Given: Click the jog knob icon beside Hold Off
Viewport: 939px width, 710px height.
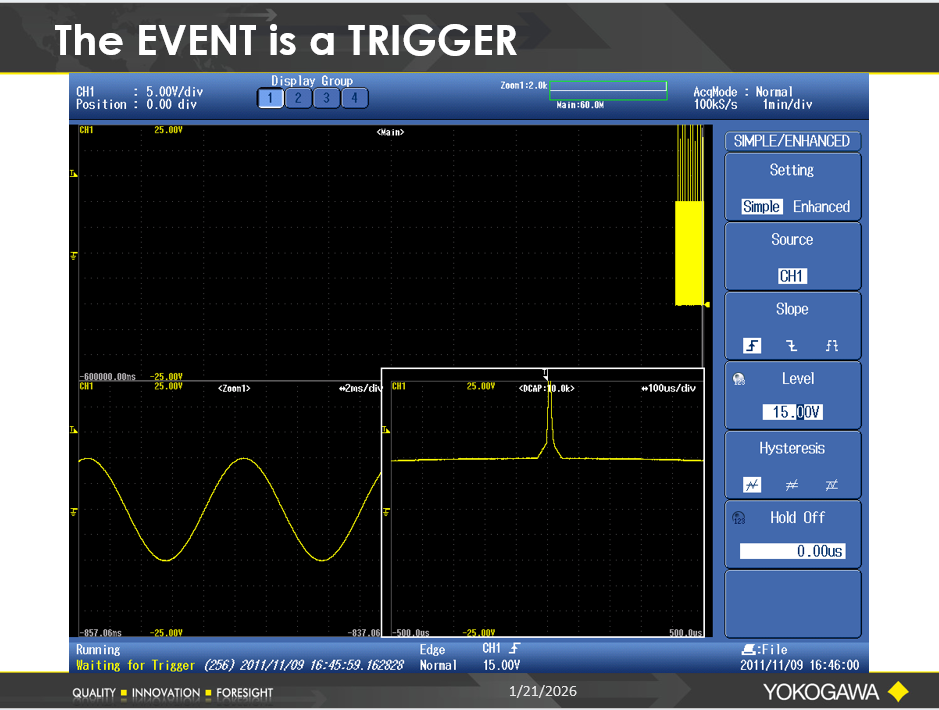Looking at the screenshot, I should point(739,518).
